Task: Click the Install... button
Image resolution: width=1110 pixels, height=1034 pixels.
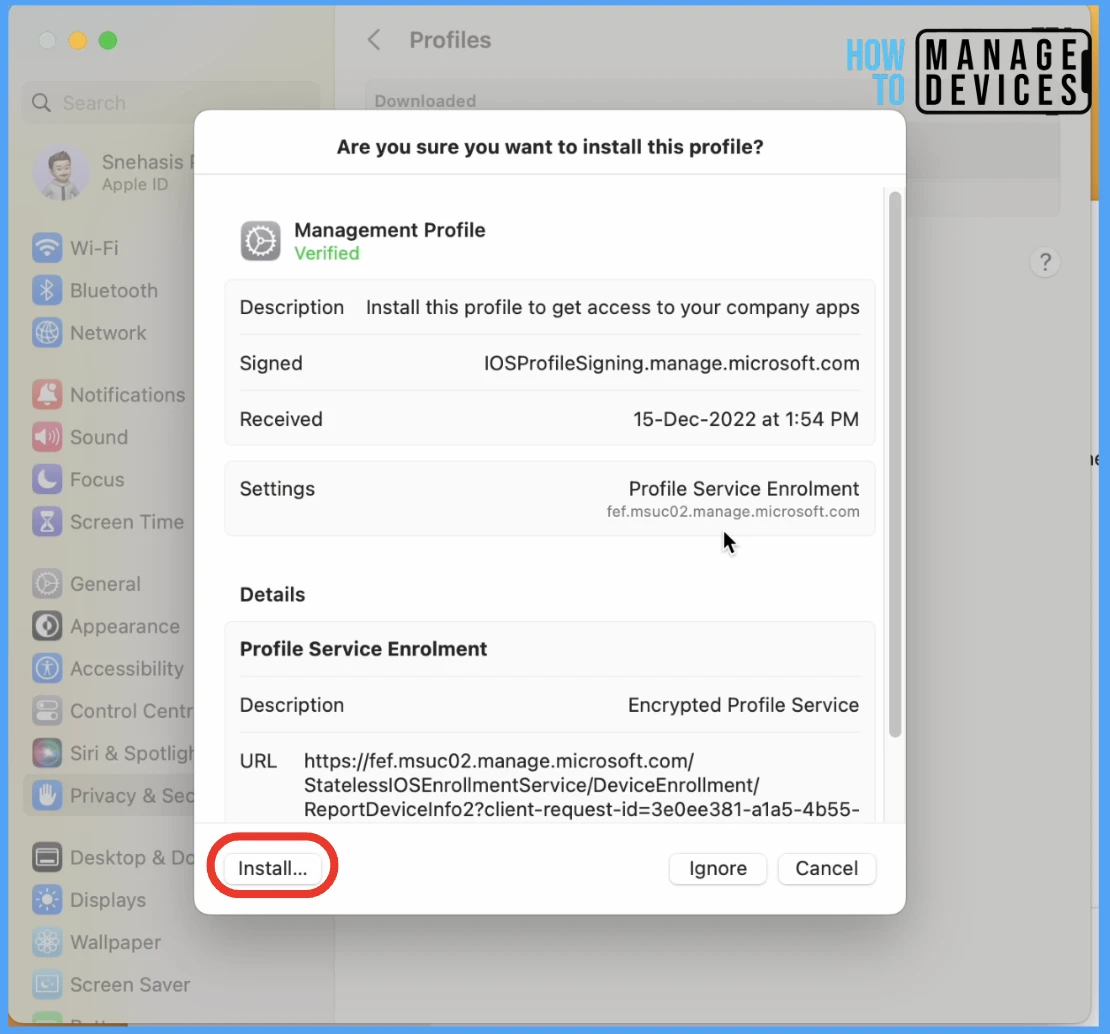Action: (x=273, y=868)
